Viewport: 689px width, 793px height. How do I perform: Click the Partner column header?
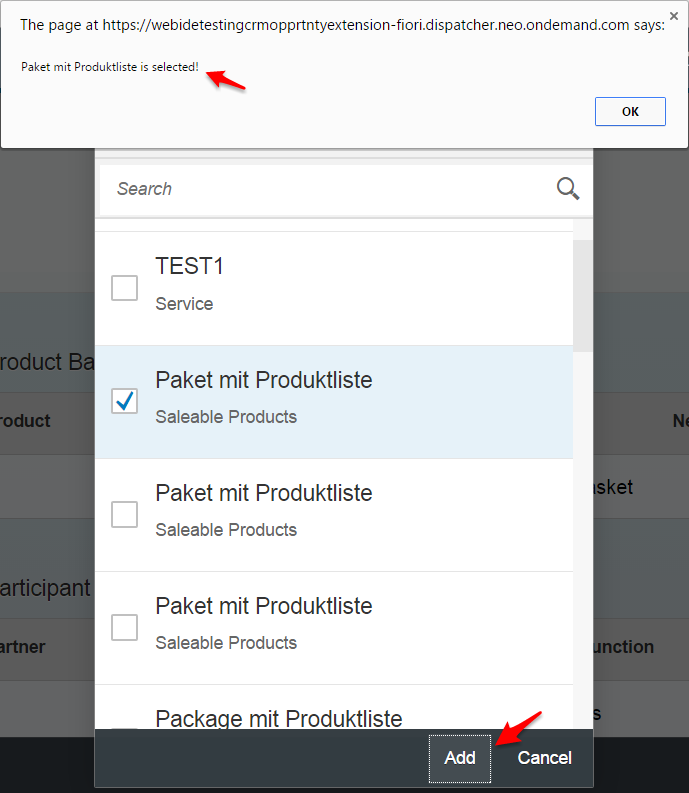click(23, 647)
